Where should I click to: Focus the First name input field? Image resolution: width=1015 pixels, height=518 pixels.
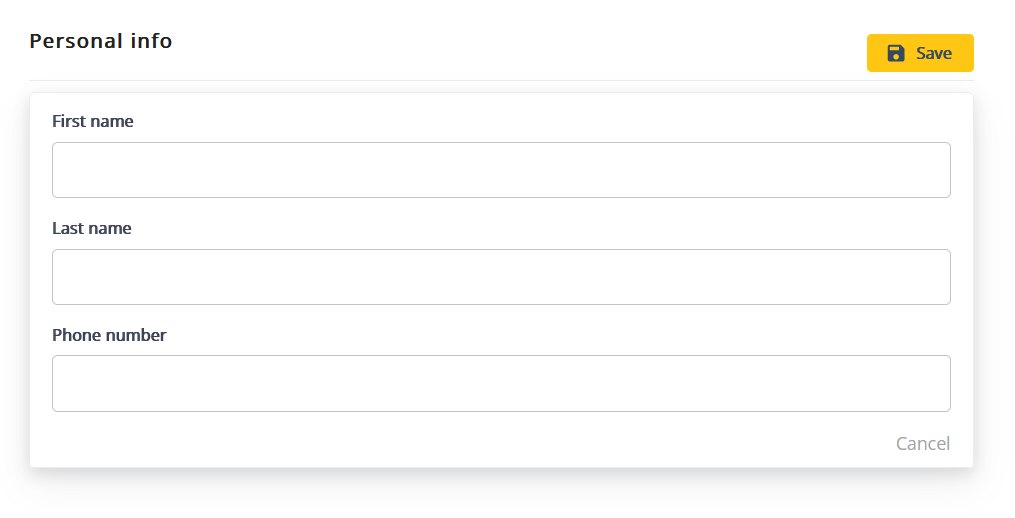(x=501, y=170)
